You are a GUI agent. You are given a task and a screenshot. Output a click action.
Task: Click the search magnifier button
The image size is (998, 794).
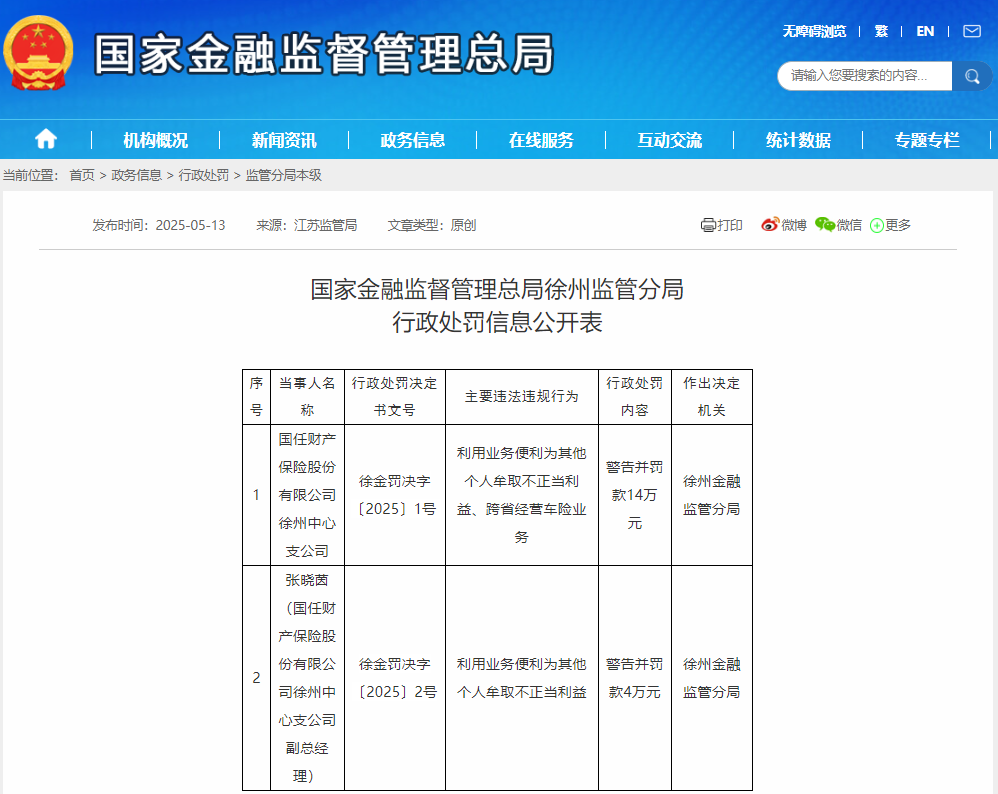pos(972,76)
